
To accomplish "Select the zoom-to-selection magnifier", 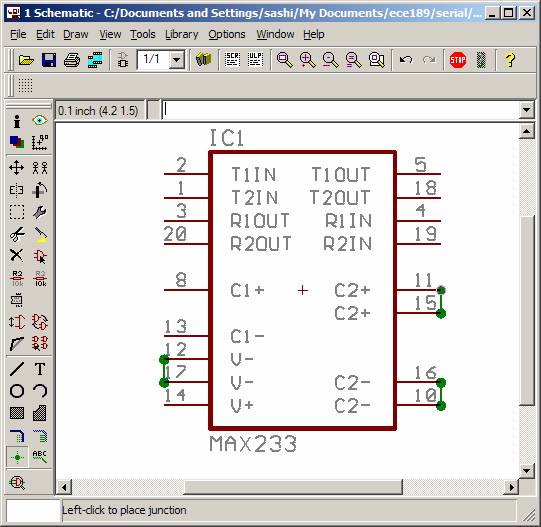I will pos(376,60).
